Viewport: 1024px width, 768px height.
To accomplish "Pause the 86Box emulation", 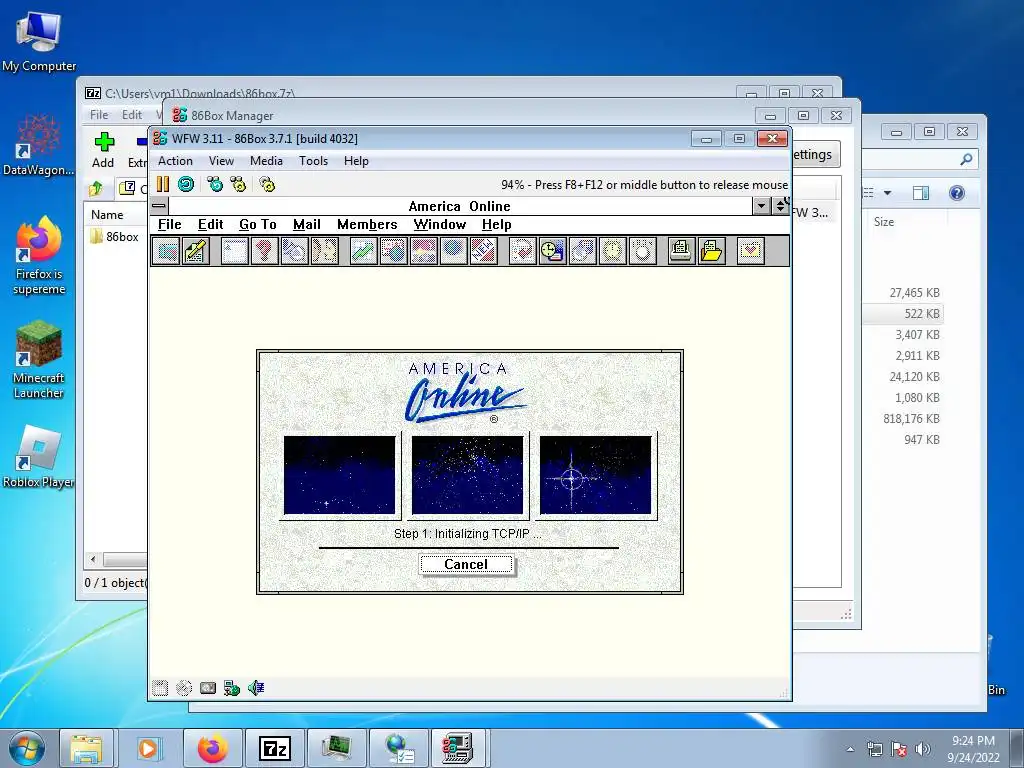I will 163,185.
